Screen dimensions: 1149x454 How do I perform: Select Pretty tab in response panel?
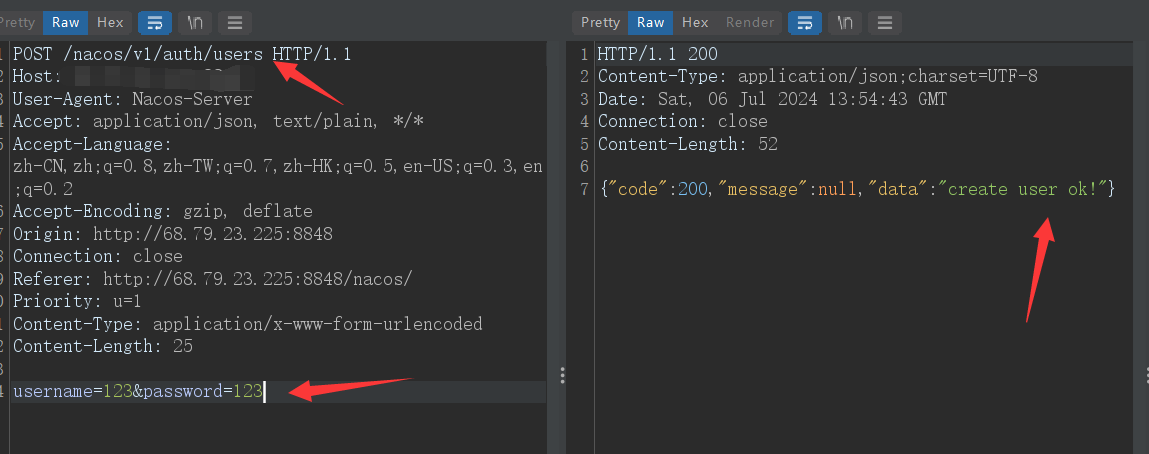coord(600,23)
